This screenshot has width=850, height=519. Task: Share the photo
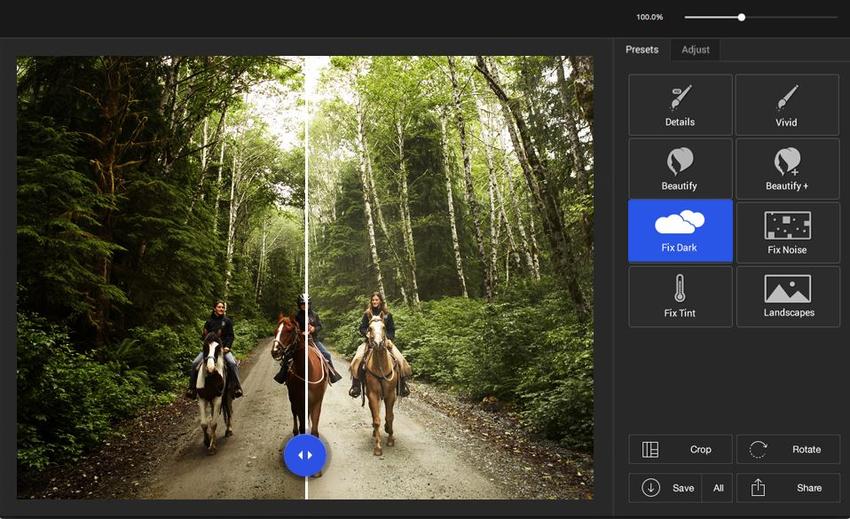tap(787, 488)
